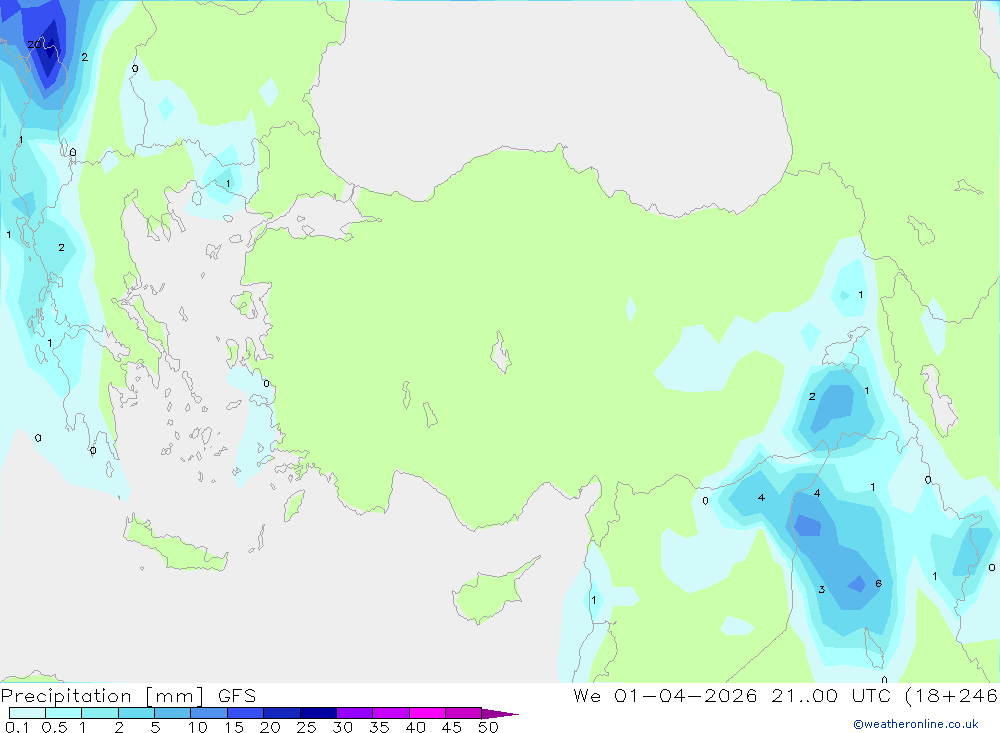
Task: Select the 0.5–1 mm legend color box
Action: click(64, 713)
